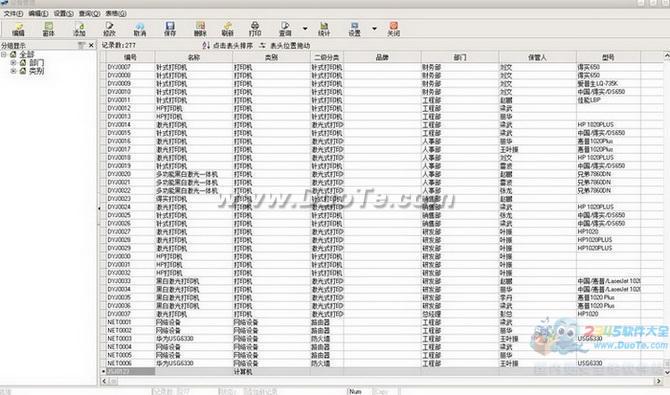Viewport: 670px width, 395px height.
Task: Expand the 类别 tree node
Action: tap(13, 71)
